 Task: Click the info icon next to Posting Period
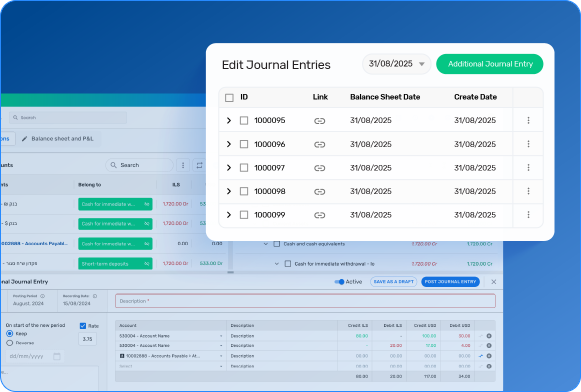(43, 296)
